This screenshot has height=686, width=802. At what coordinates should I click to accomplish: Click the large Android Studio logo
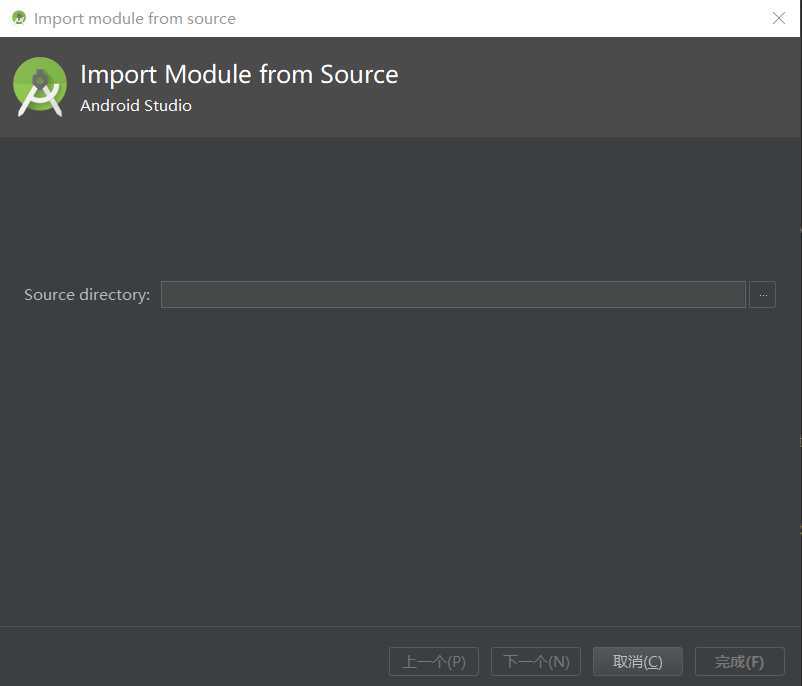[40, 87]
